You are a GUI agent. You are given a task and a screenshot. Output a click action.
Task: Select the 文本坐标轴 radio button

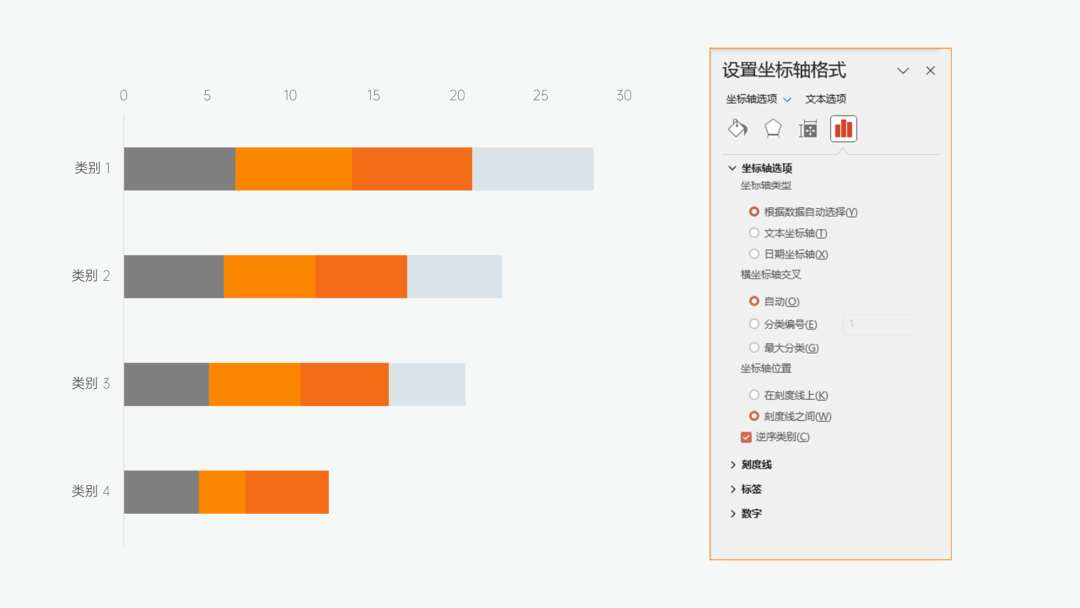tap(754, 232)
